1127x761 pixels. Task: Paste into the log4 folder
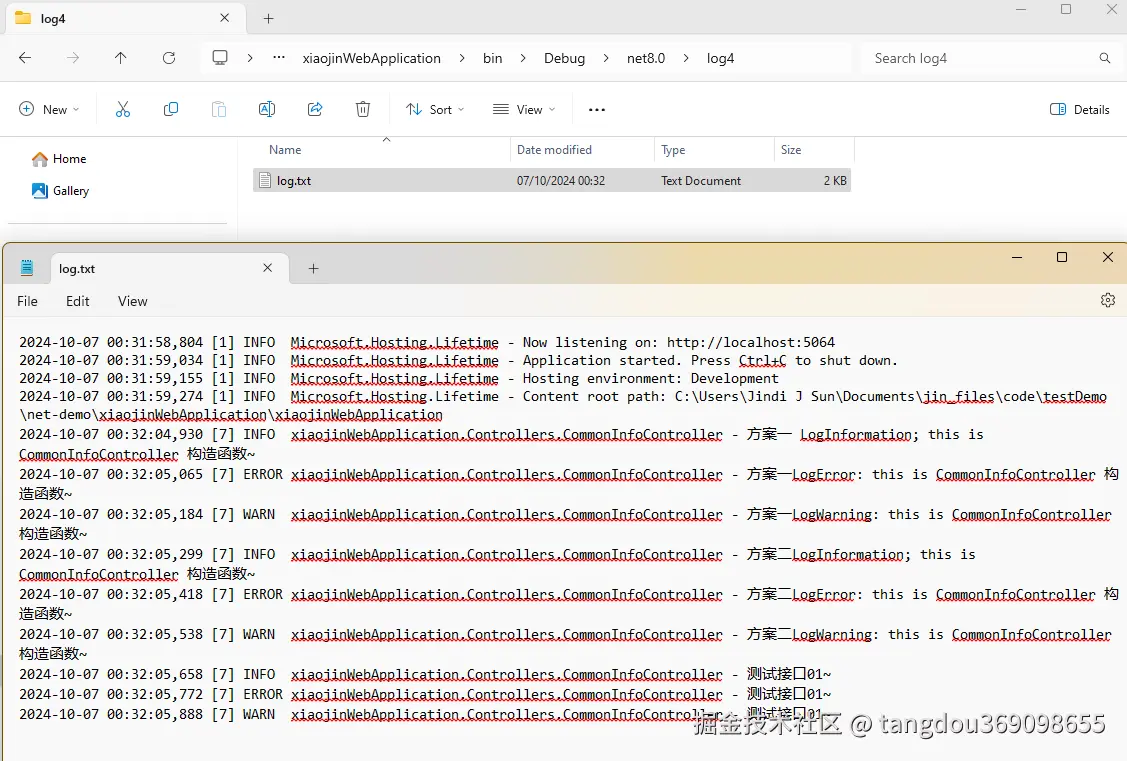click(219, 109)
